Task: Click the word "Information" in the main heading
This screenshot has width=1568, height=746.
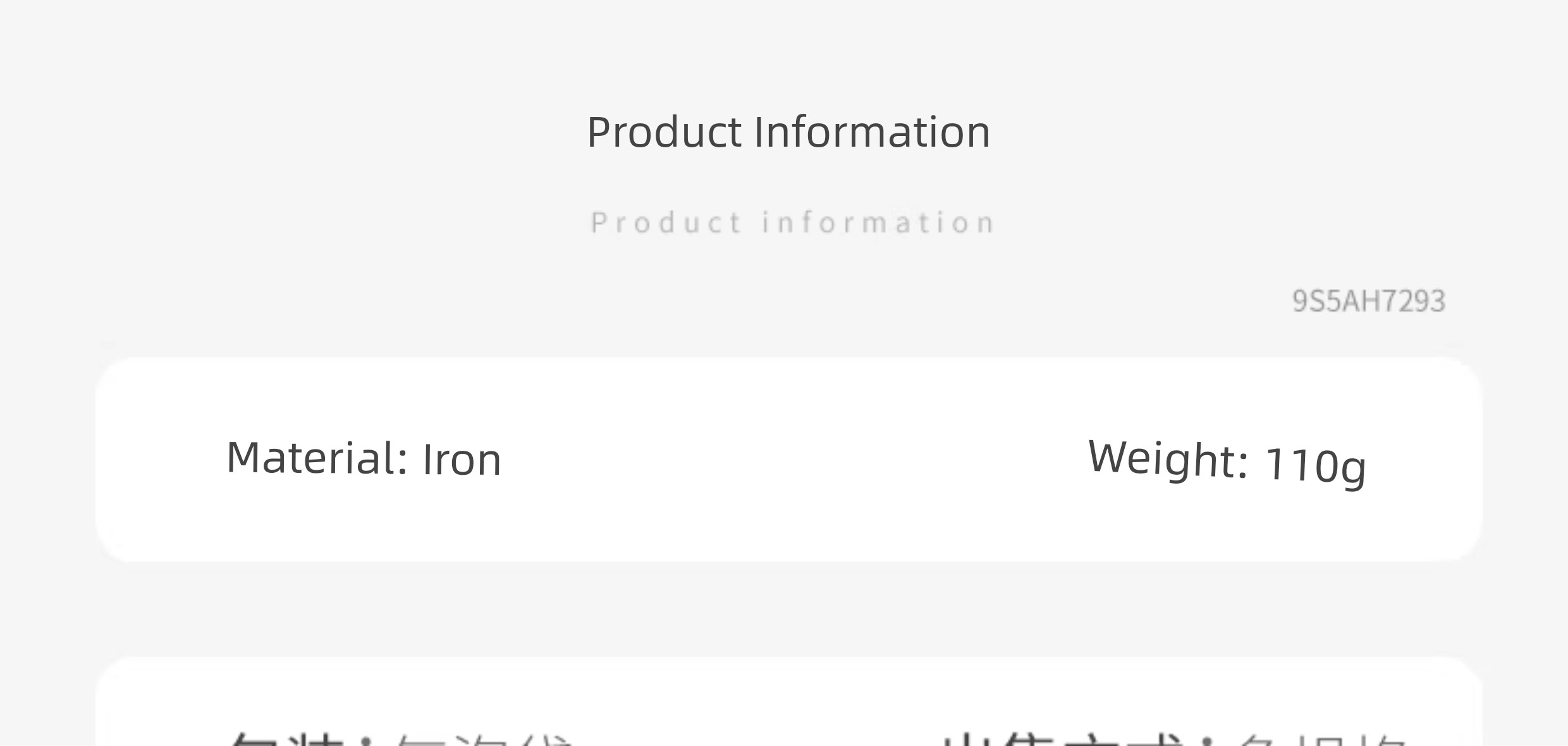Action: click(x=872, y=133)
